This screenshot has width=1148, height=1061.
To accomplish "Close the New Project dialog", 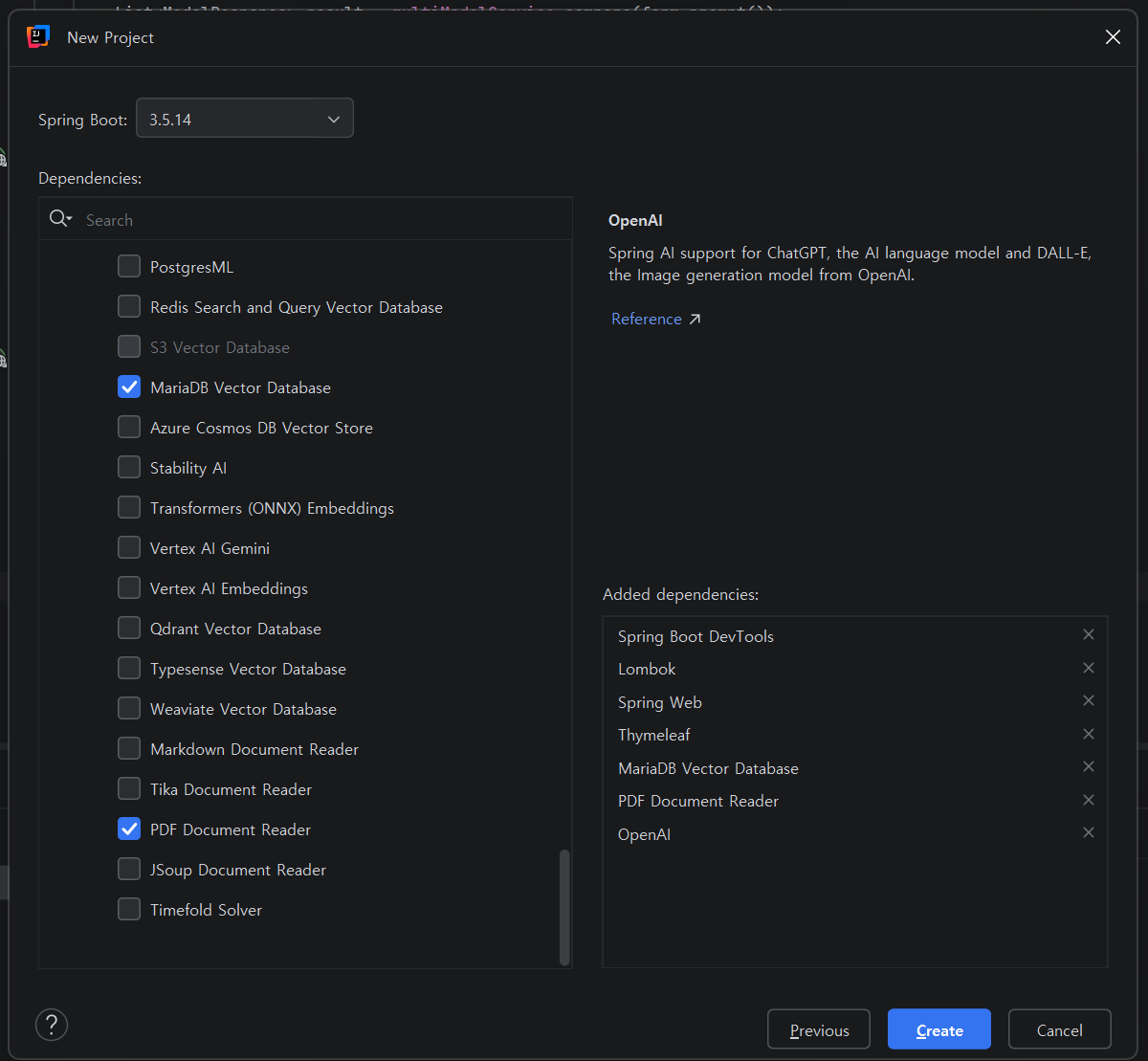I will coord(1113,37).
